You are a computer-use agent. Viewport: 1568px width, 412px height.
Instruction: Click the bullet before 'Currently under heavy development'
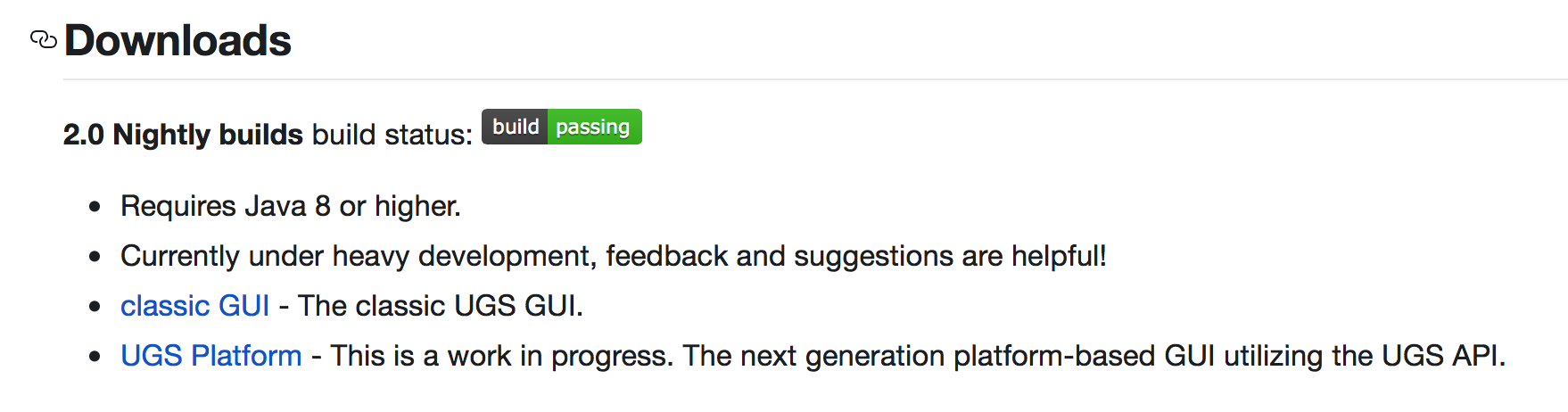pos(95,257)
